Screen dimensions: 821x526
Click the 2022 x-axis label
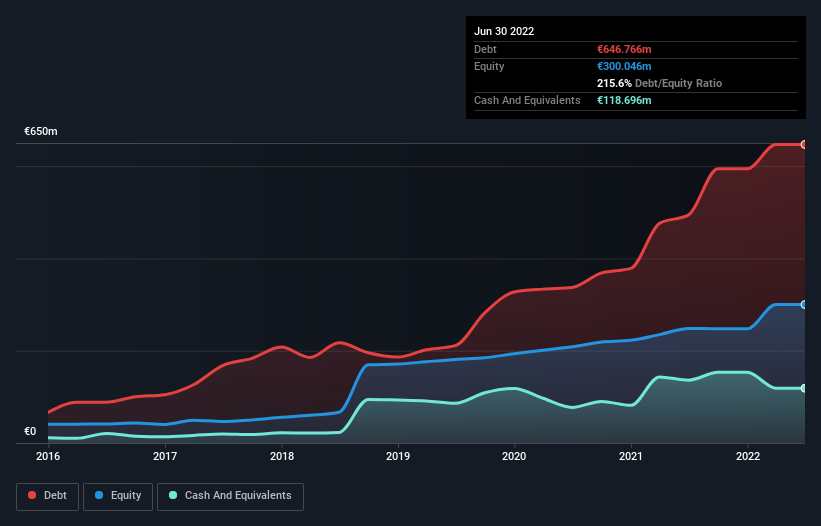[748, 456]
